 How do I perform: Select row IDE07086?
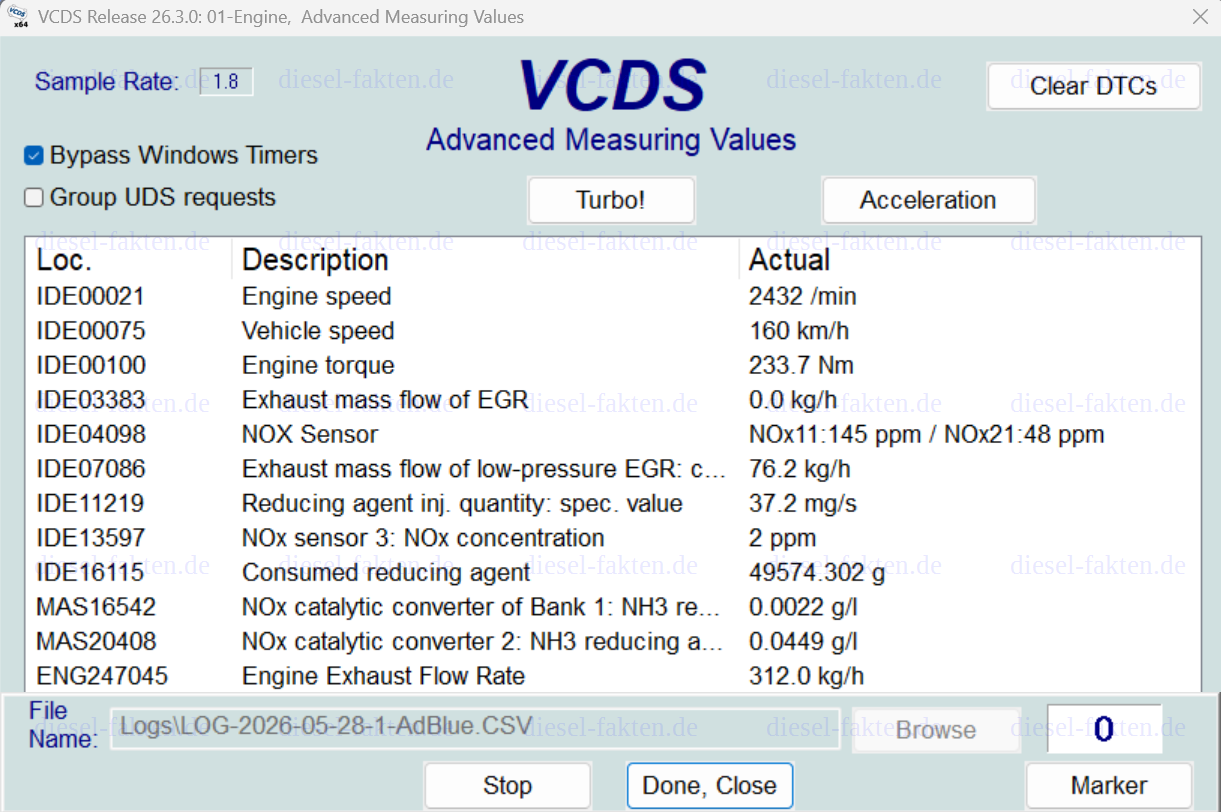(613, 469)
